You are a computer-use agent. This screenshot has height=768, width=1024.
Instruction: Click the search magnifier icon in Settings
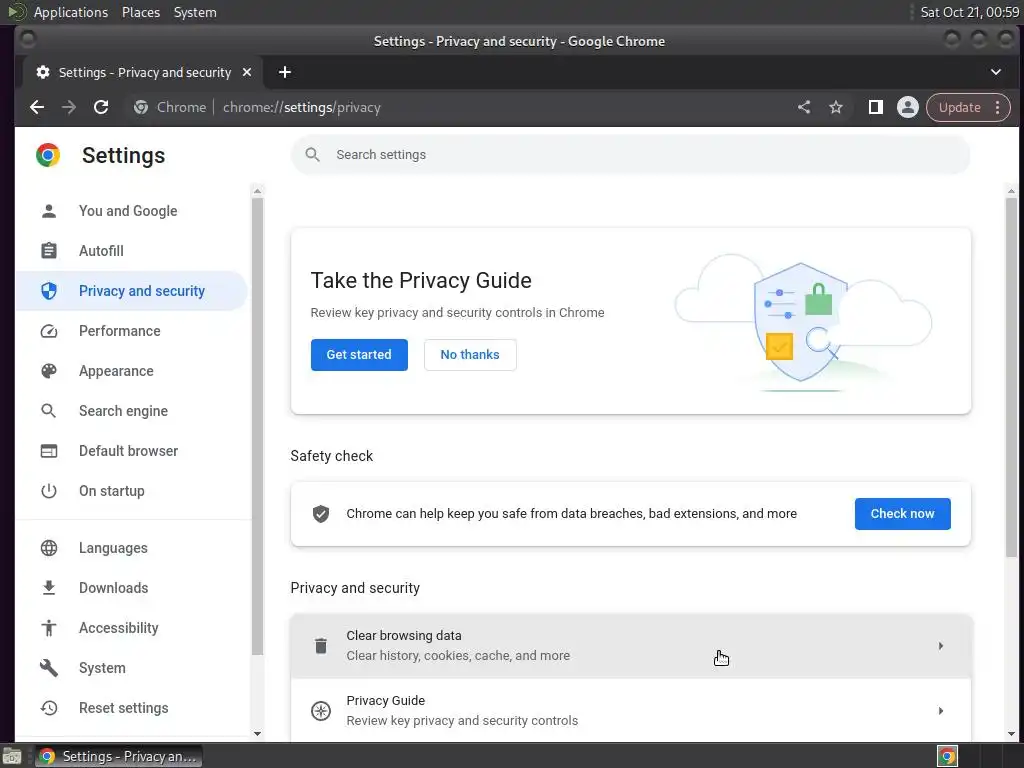pyautogui.click(x=313, y=155)
